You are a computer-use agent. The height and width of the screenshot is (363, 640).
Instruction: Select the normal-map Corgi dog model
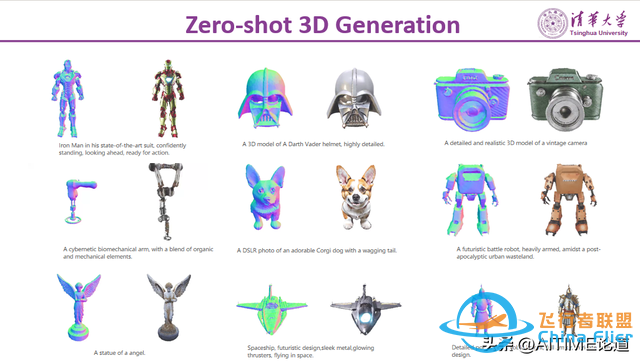266,197
